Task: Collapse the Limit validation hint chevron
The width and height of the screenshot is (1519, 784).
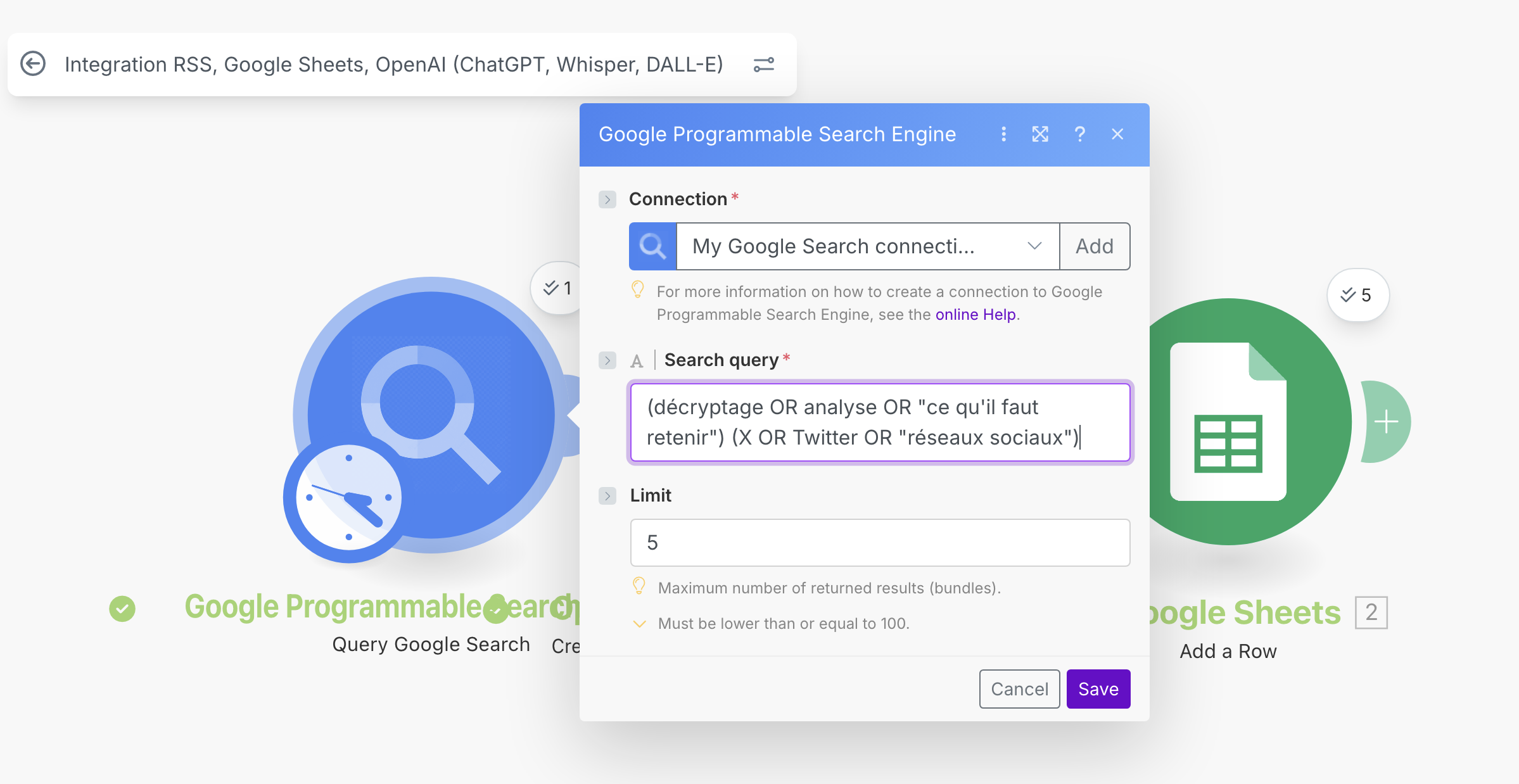Action: click(639, 624)
